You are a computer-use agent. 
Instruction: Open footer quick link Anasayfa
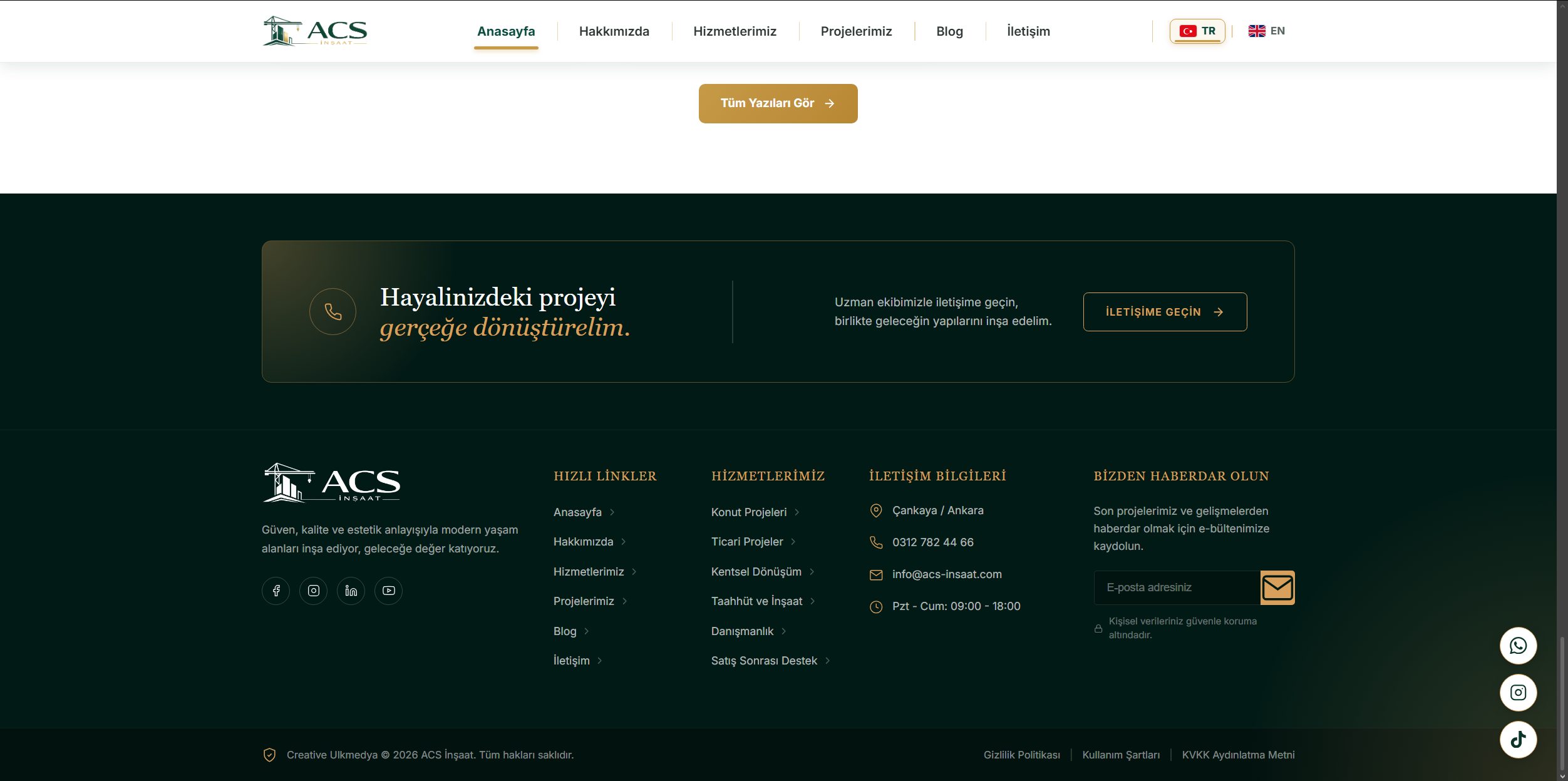tap(584, 512)
